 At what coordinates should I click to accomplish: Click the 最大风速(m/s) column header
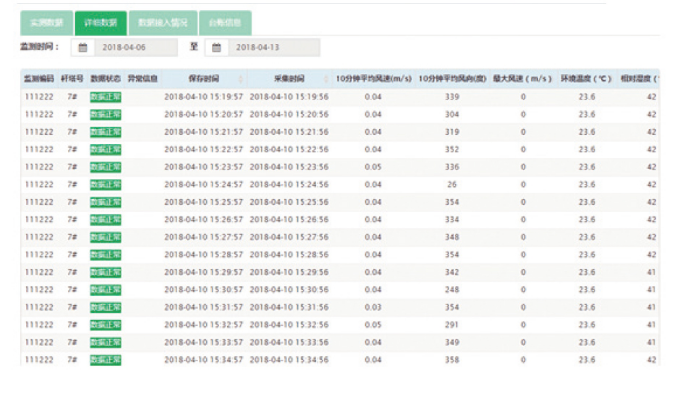coord(522,78)
